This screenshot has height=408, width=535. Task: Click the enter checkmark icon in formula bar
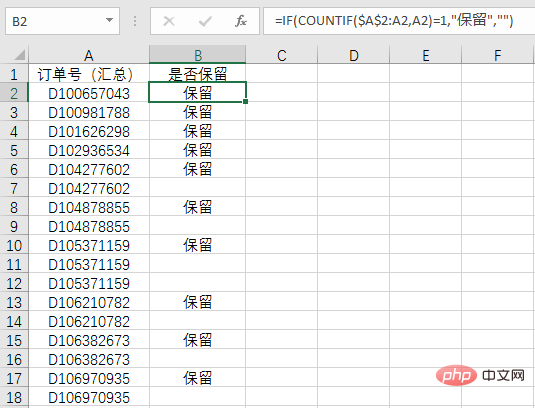click(x=205, y=21)
